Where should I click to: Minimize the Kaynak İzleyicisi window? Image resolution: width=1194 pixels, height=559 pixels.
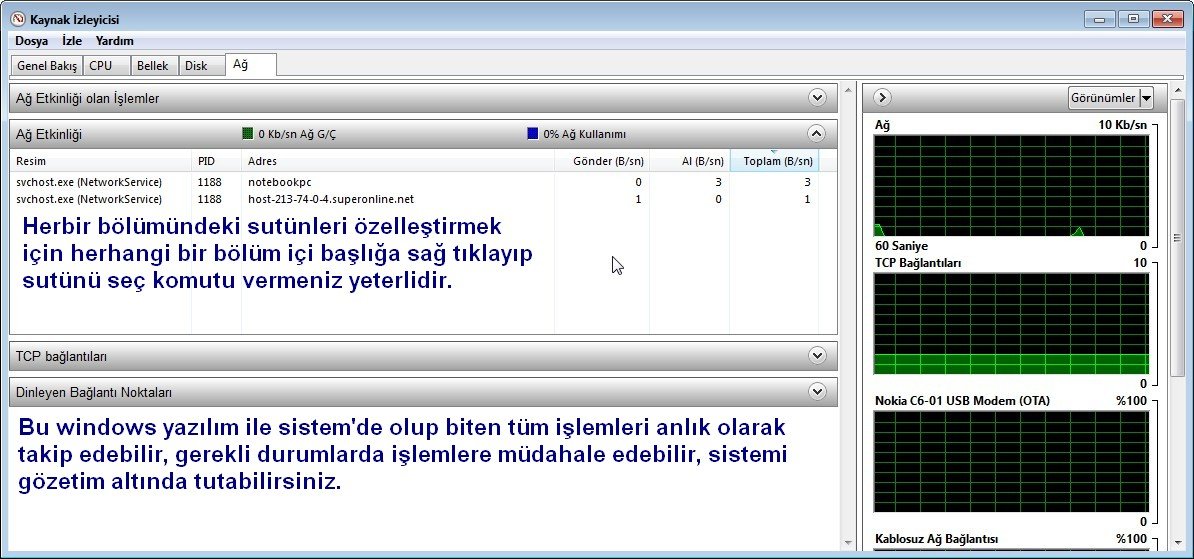pos(1099,20)
